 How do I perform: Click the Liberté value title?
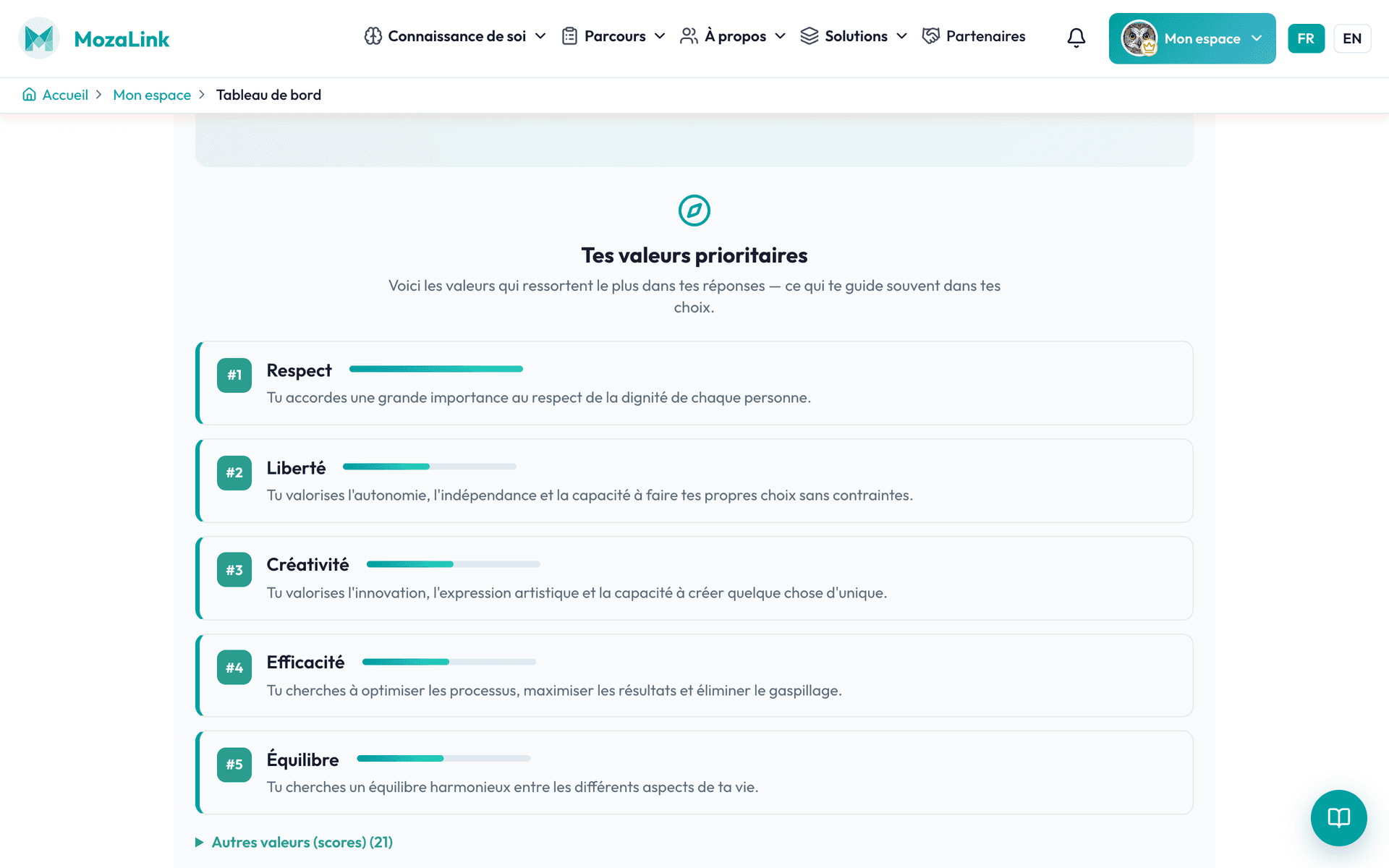point(296,468)
